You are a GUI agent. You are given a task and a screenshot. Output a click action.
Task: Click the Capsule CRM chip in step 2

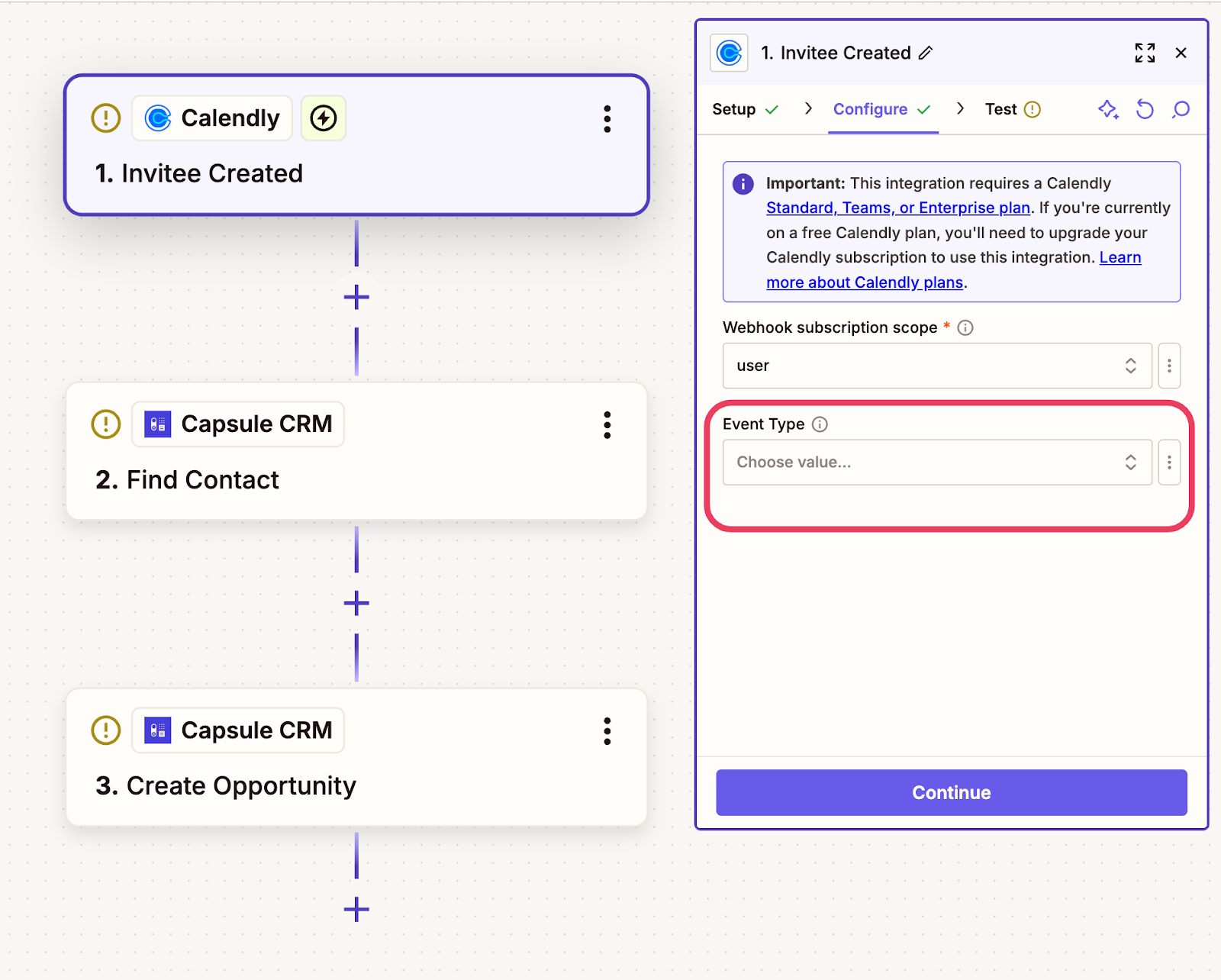[238, 424]
